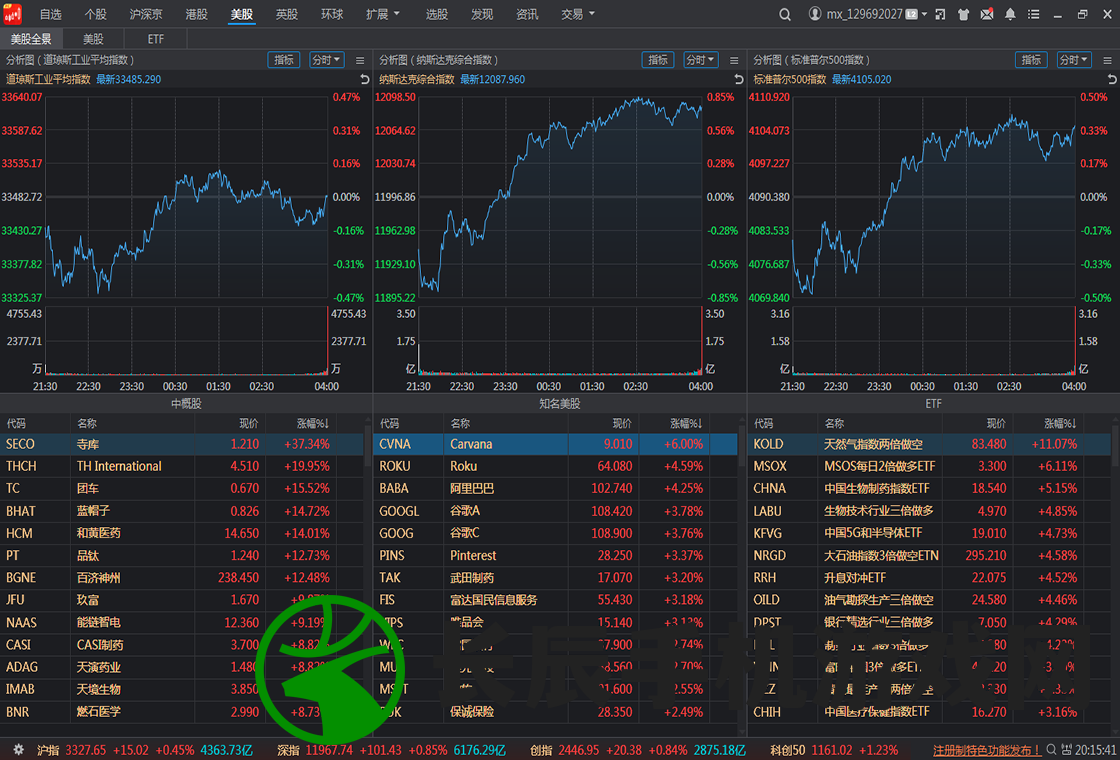Open the 自选 menu

tap(51, 14)
